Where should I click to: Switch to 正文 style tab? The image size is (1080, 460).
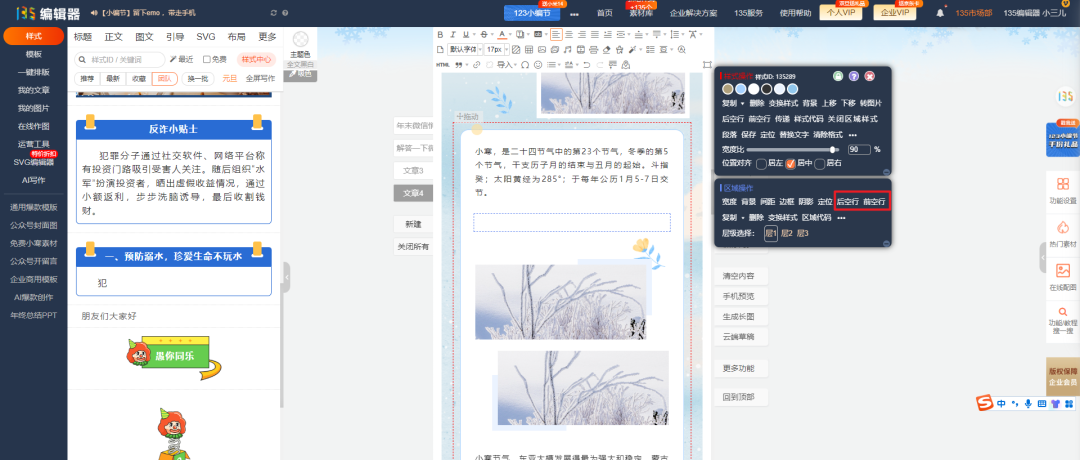point(114,36)
